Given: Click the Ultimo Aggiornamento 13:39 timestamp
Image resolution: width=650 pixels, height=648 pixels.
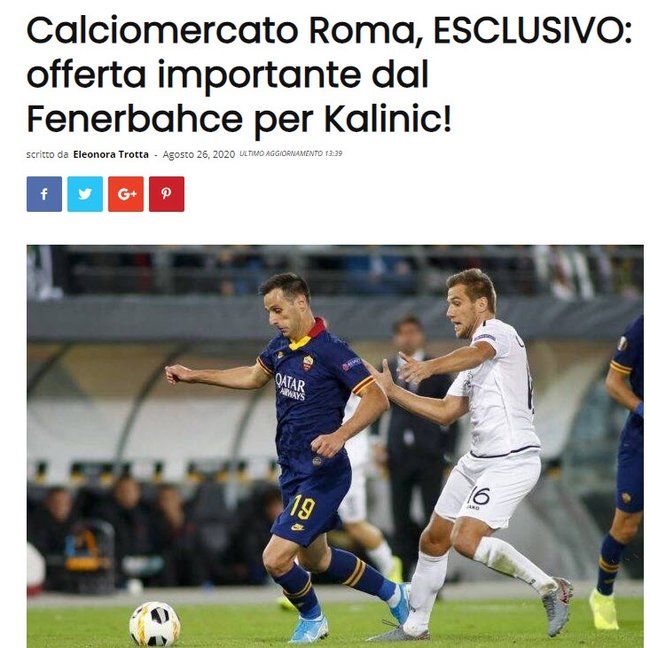Looking at the screenshot, I should [x=291, y=153].
